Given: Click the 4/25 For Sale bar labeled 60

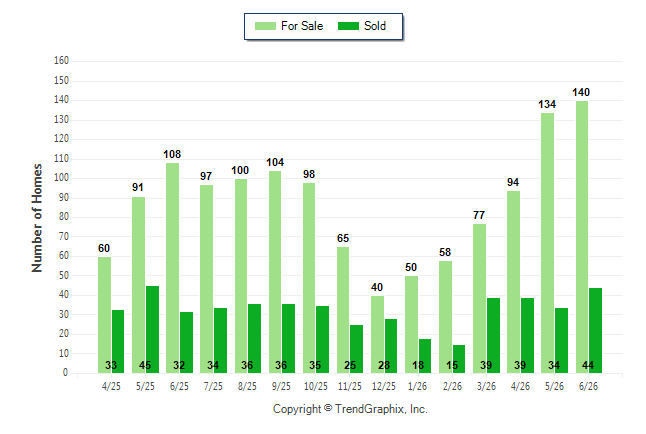Looking at the screenshot, I should point(105,315).
